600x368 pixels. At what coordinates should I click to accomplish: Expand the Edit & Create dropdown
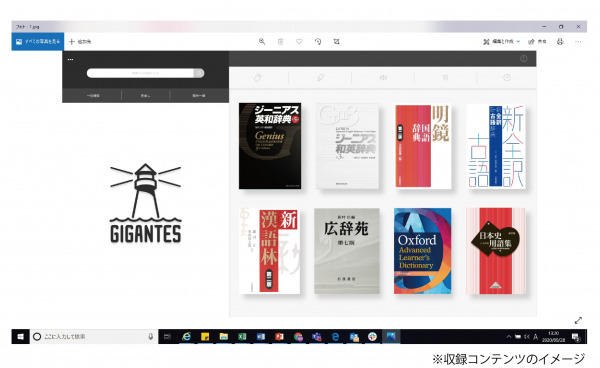coord(501,41)
